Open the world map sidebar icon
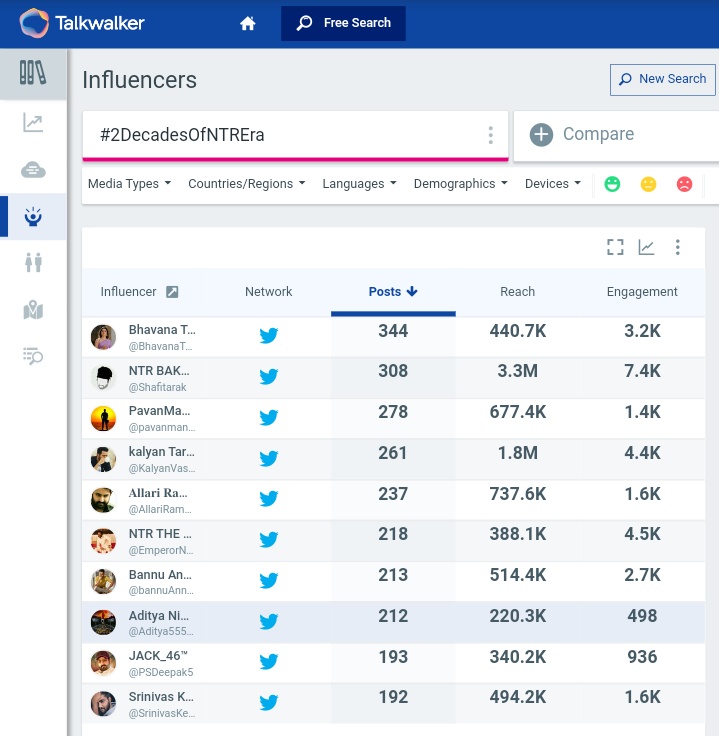Image resolution: width=719 pixels, height=736 pixels. [33, 310]
